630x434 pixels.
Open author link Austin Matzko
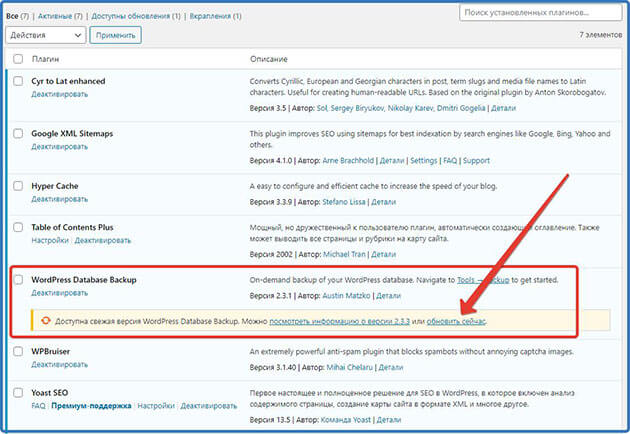coord(346,296)
